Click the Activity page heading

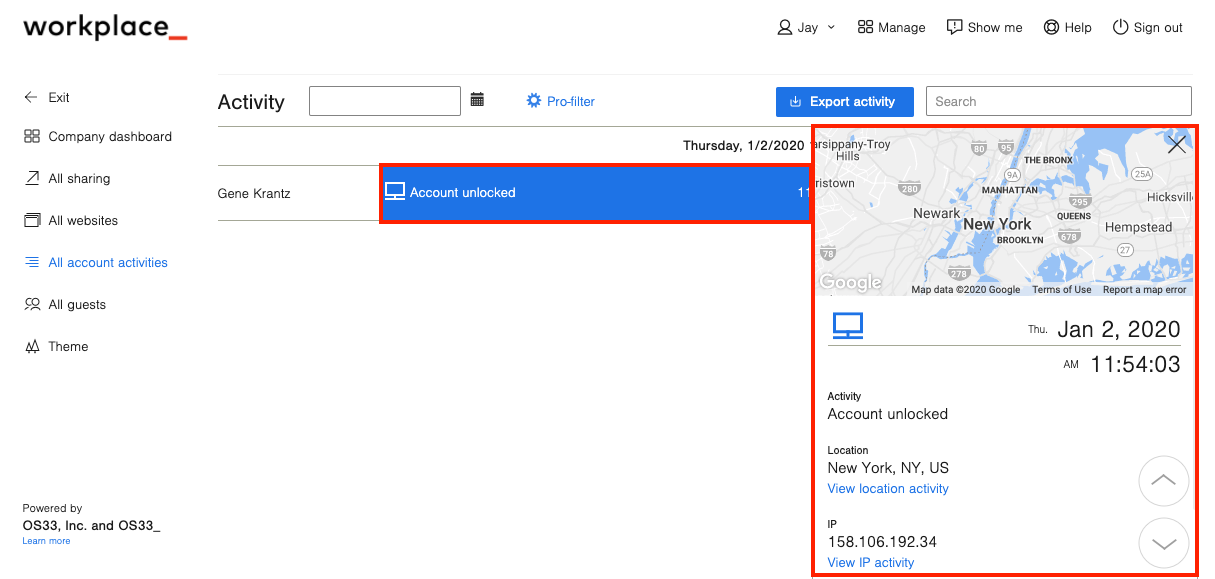[251, 102]
